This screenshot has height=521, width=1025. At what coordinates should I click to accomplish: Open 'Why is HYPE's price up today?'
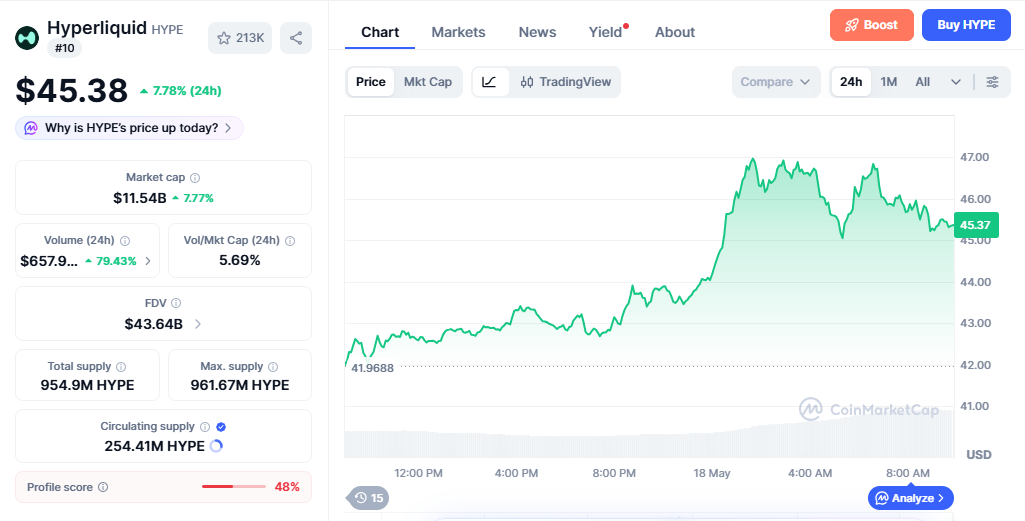(129, 128)
